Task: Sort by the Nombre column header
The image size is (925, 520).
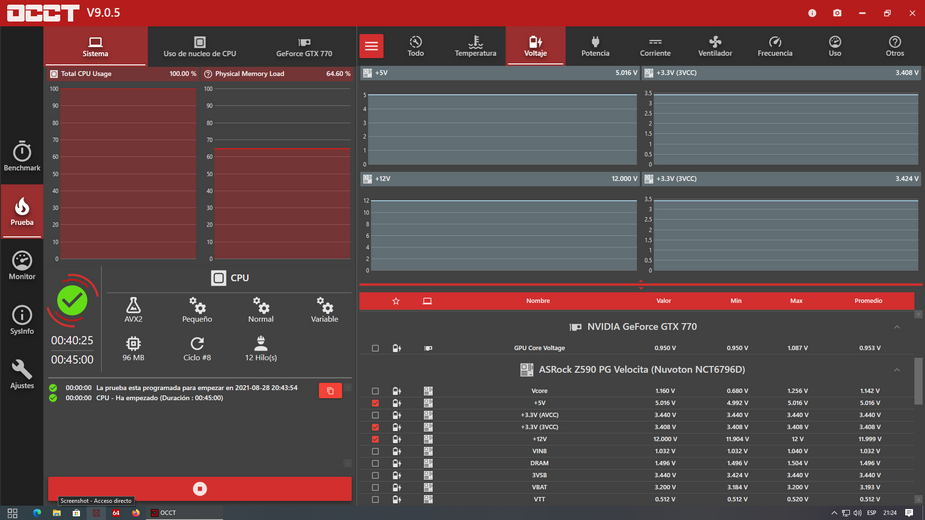Action: pos(538,301)
